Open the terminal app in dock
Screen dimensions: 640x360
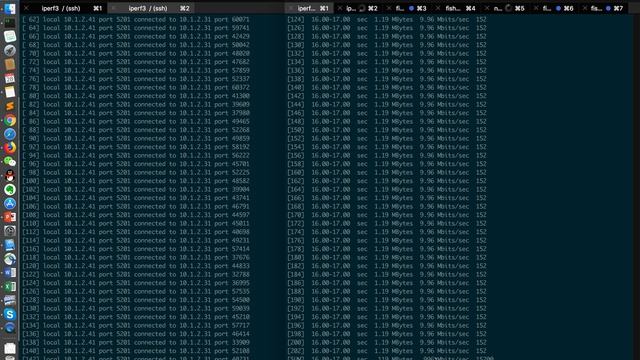[x=10, y=23]
